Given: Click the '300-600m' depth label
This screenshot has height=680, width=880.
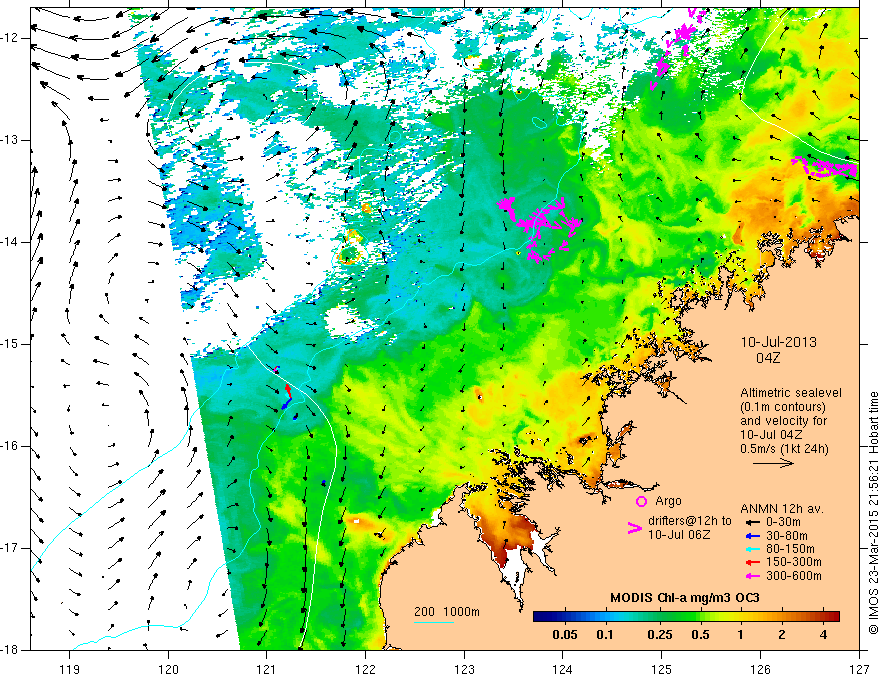Looking at the screenshot, I should click(794, 576).
